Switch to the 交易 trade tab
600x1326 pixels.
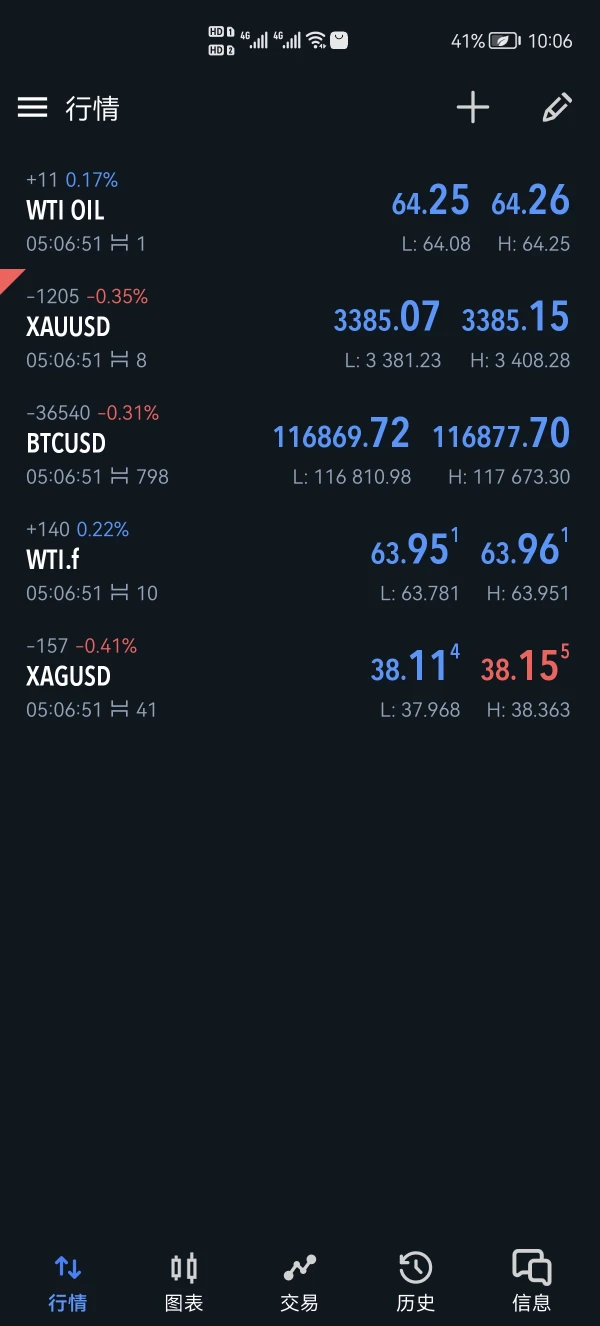tap(299, 1281)
